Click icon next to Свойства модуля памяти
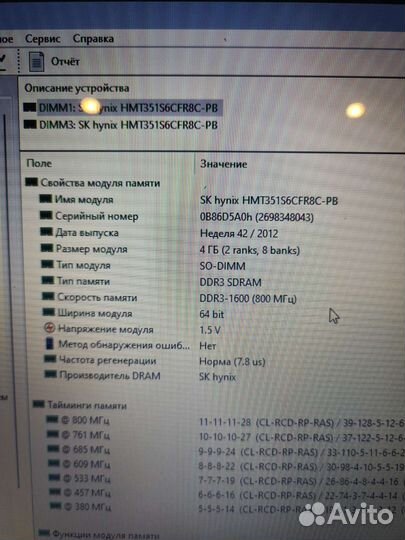The height and width of the screenshot is (540, 405). [31, 181]
